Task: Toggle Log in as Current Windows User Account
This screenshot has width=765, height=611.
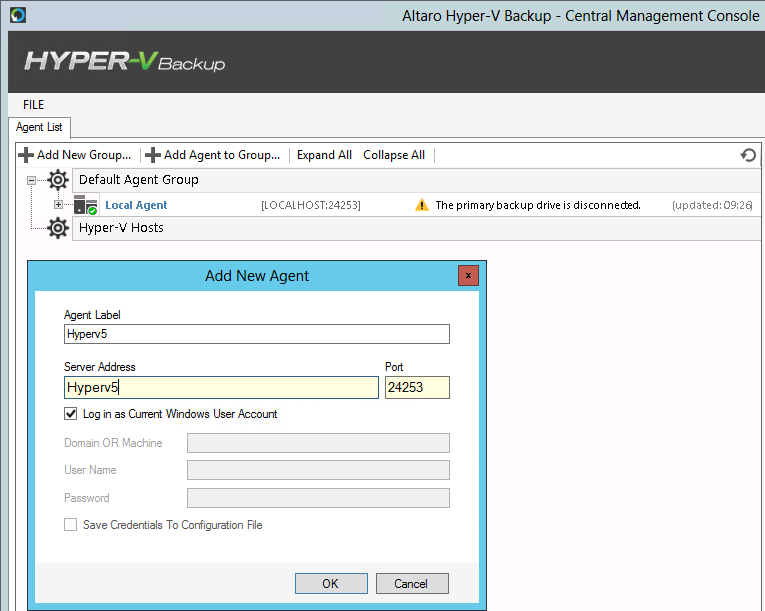Action: 71,414
